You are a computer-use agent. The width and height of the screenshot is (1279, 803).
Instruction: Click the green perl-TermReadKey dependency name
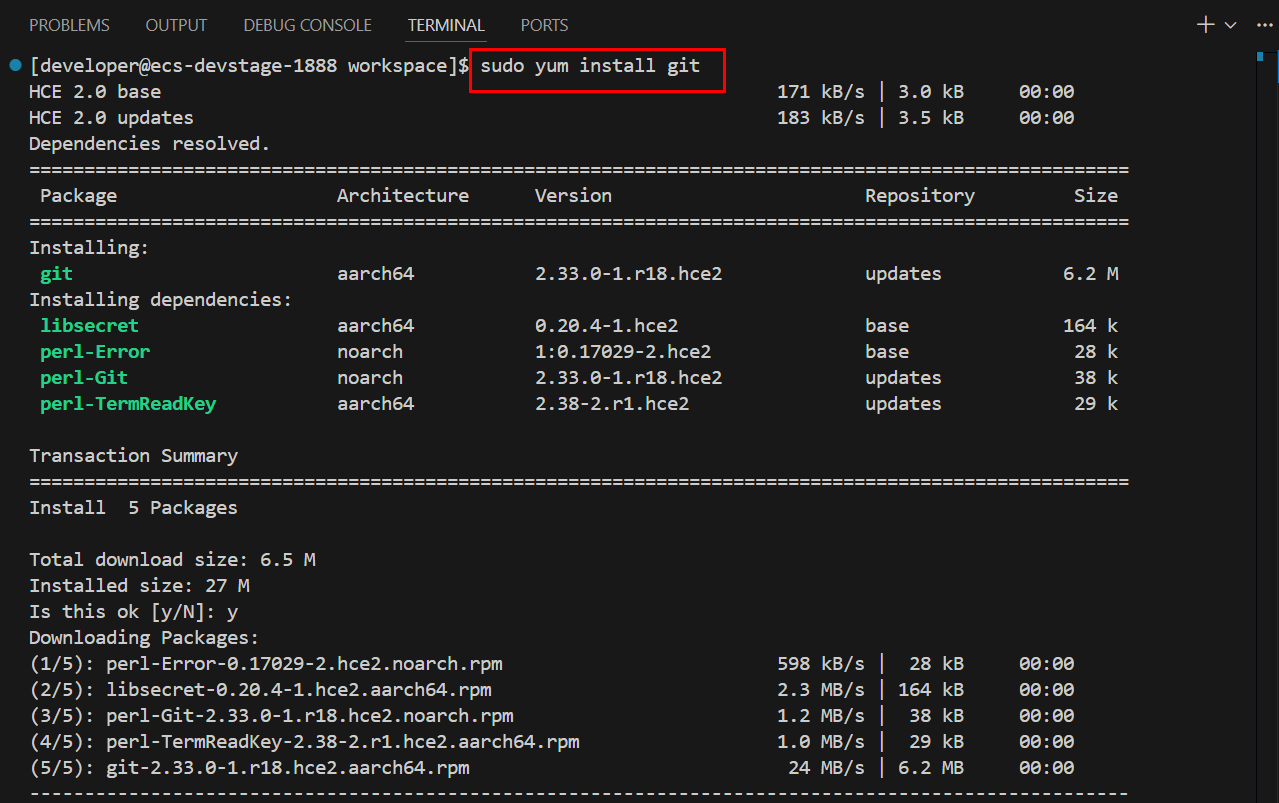point(128,404)
